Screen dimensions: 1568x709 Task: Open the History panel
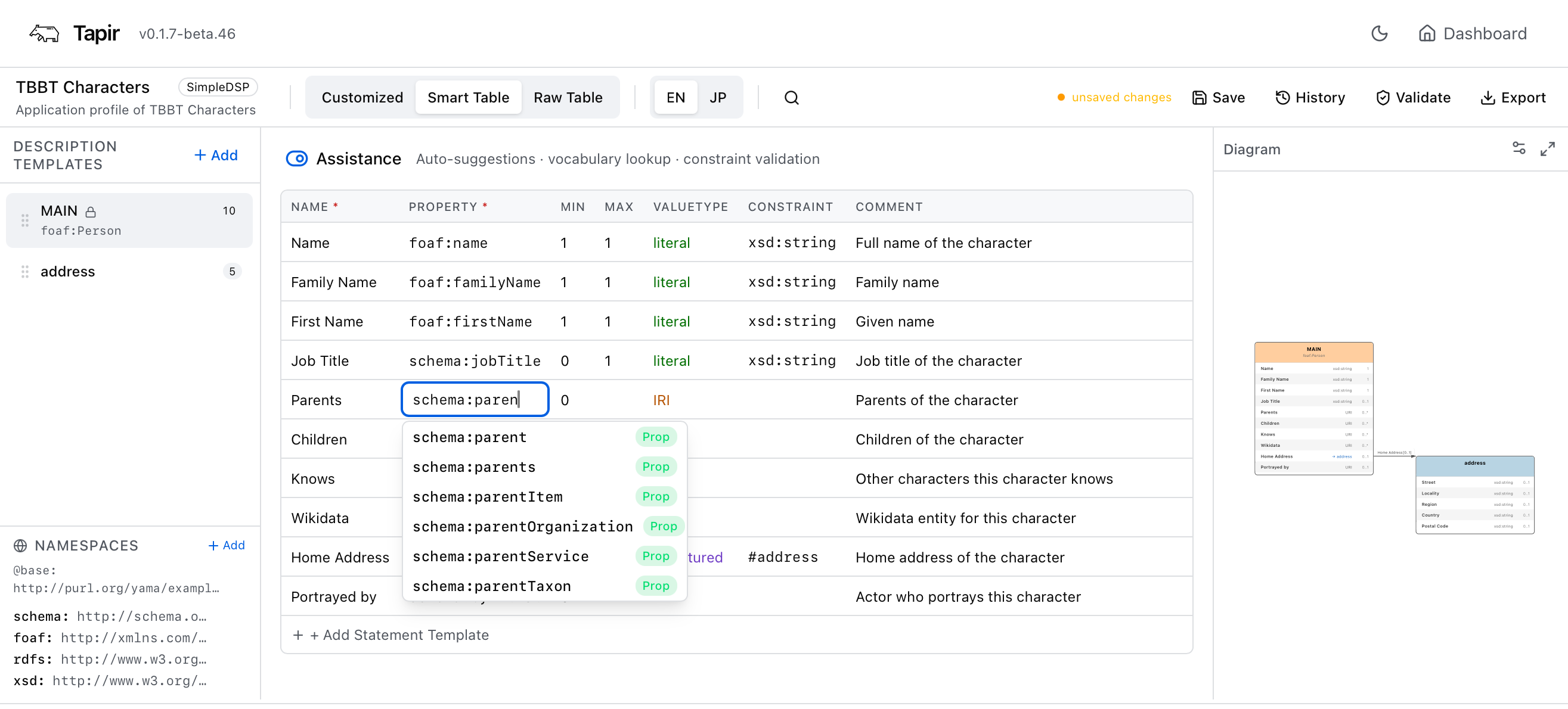(x=1310, y=97)
